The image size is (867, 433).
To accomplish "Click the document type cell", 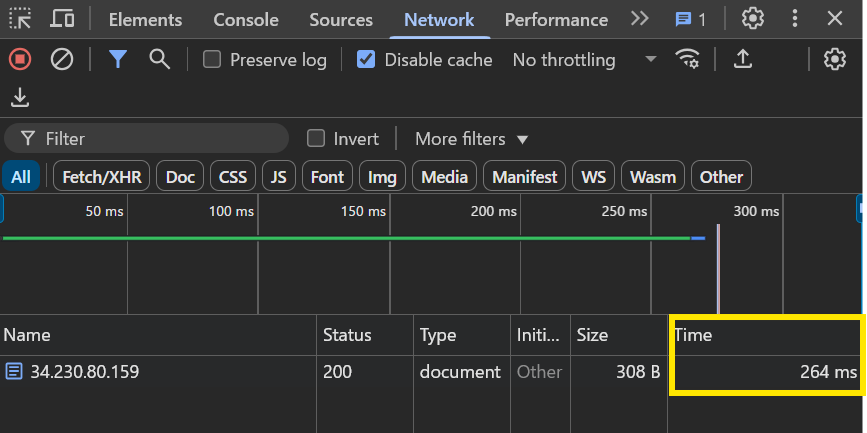I will coord(460,372).
